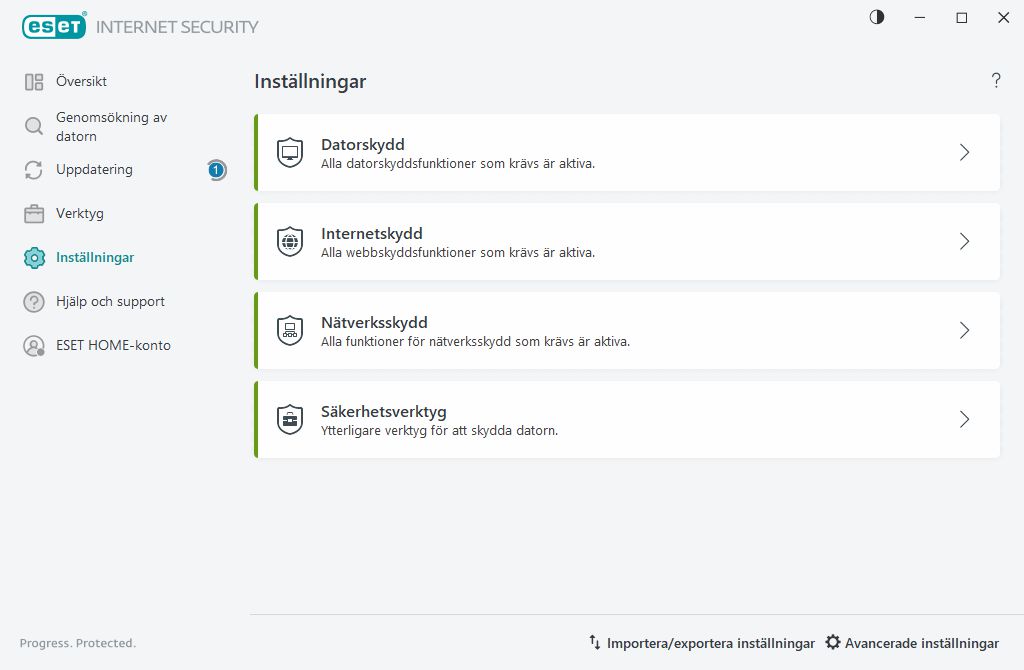Click the magnifier icon for Genomsökning av datorn
This screenshot has width=1024, height=670.
[x=34, y=126]
